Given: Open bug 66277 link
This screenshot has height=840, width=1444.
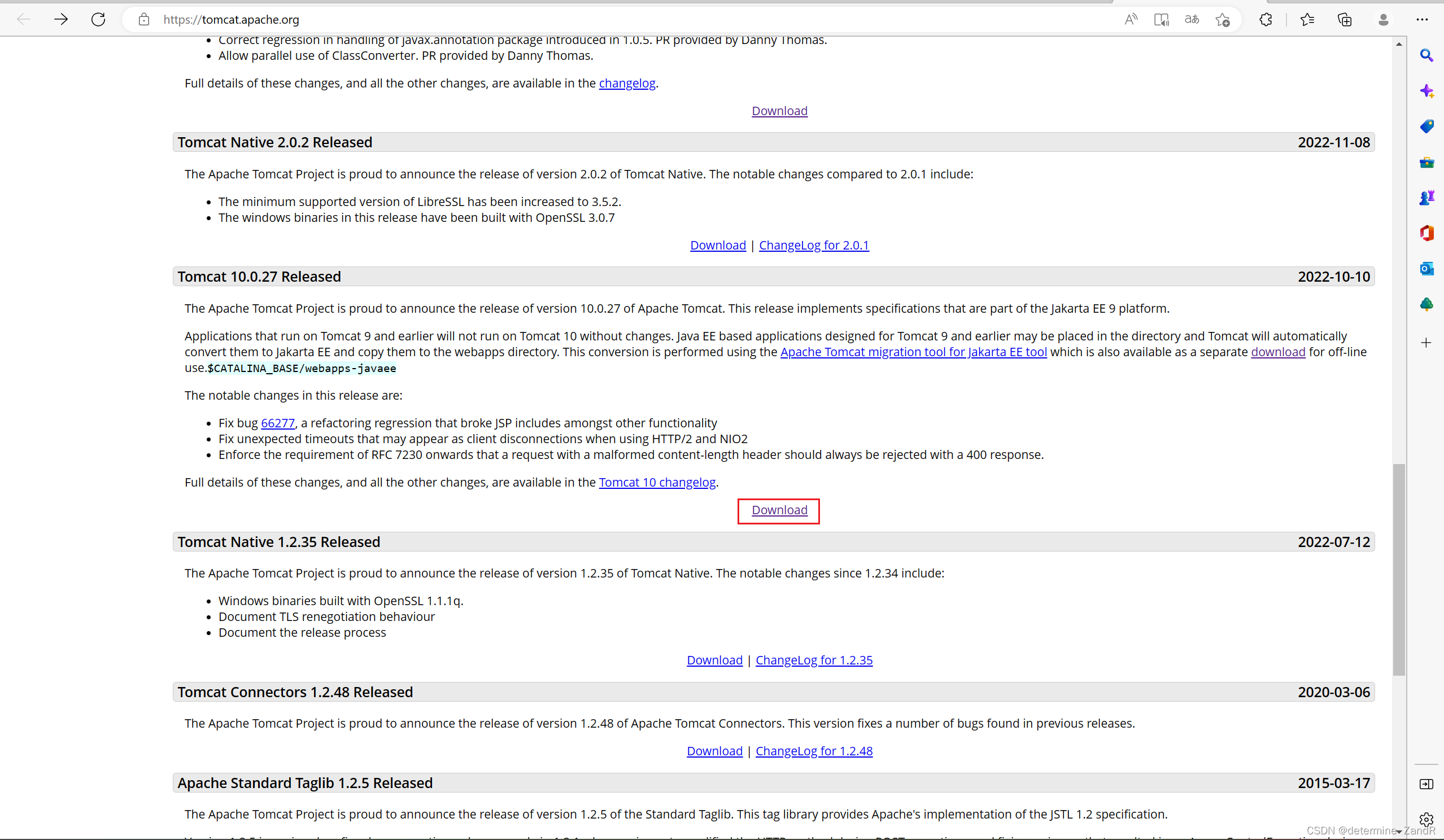Looking at the screenshot, I should [x=278, y=423].
